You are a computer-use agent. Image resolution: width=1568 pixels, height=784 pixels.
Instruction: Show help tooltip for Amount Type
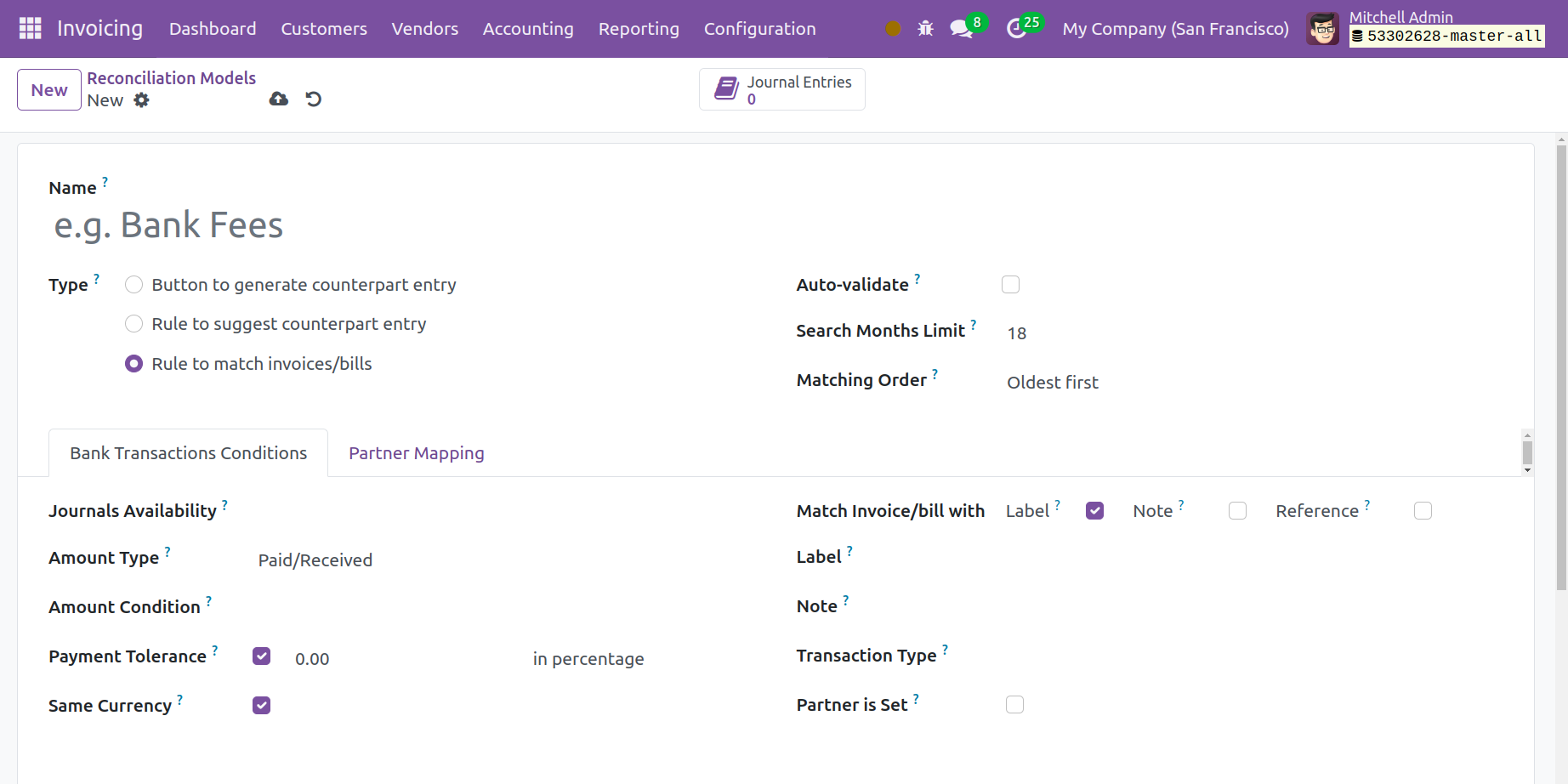[168, 551]
